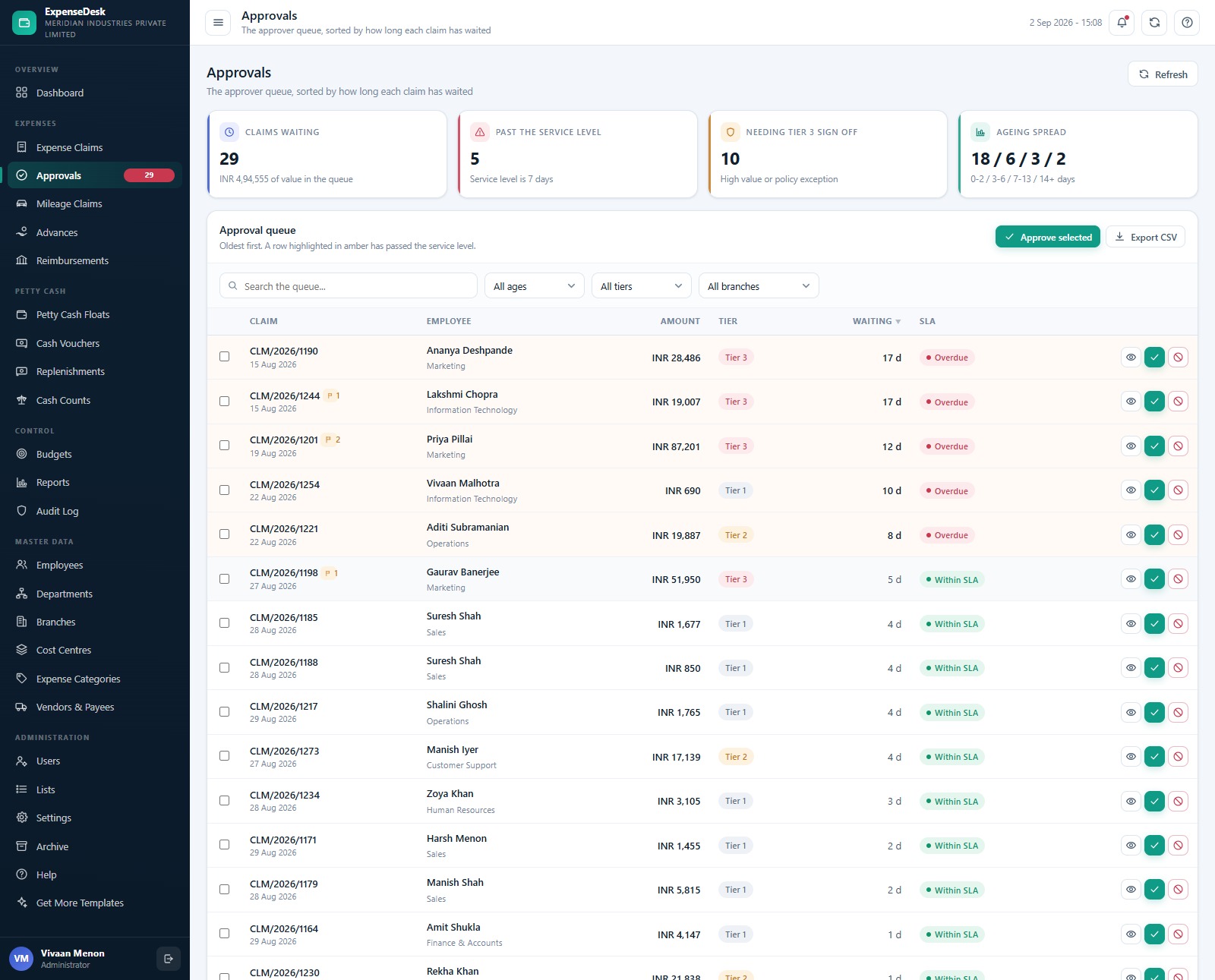Sort by the Waiting column header
This screenshot has height=980, width=1215.
(876, 321)
